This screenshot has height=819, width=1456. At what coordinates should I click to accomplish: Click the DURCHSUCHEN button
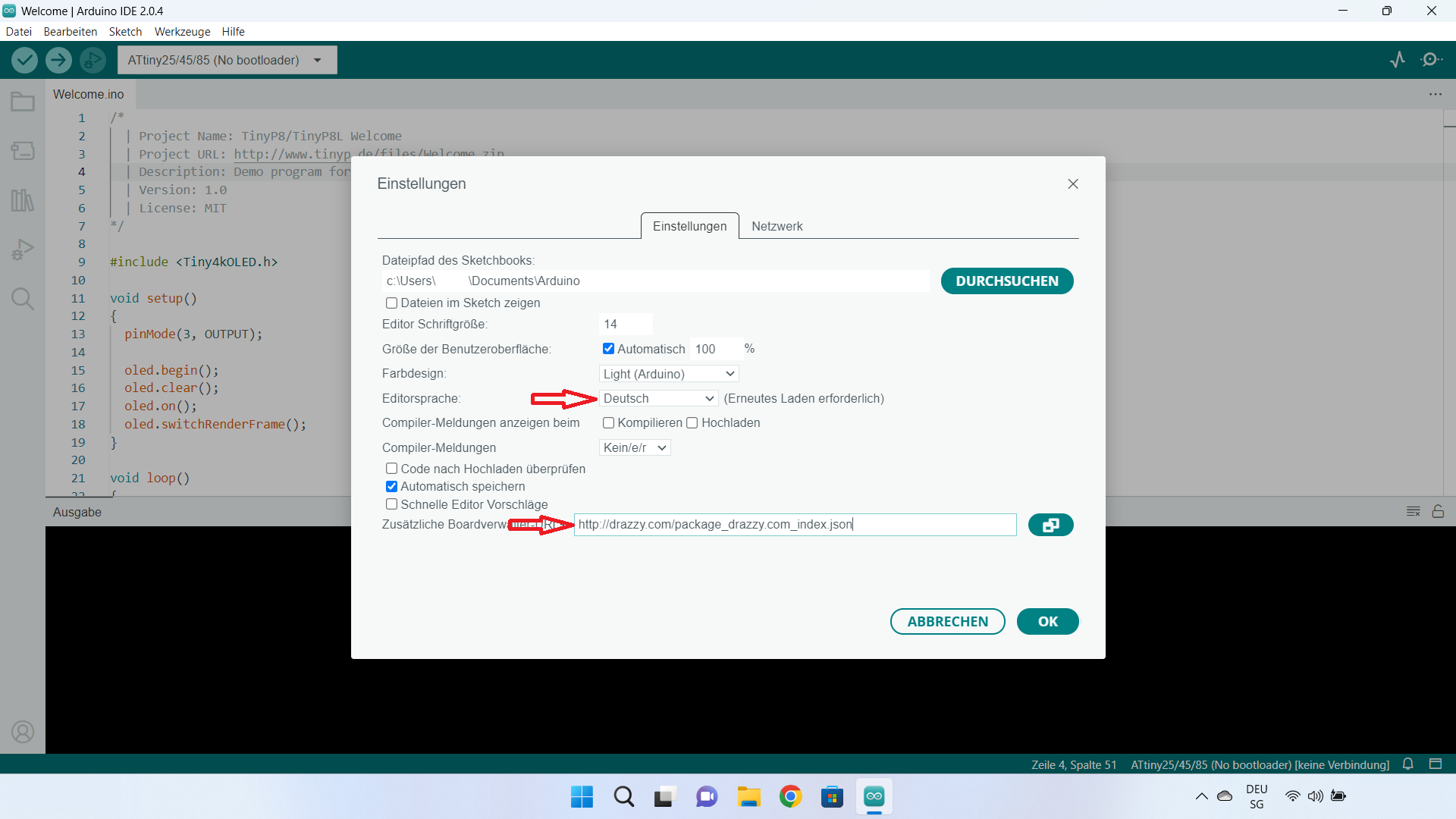(1006, 281)
